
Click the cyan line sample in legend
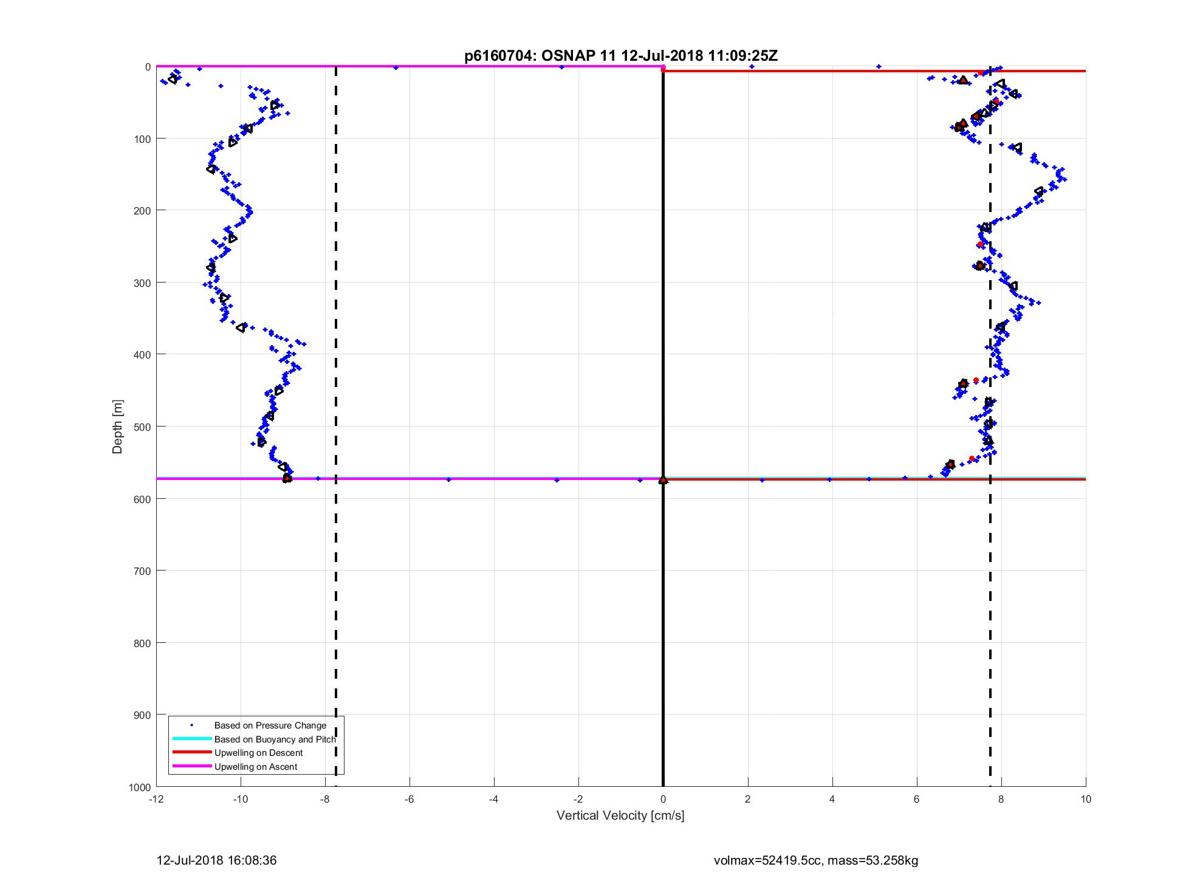[x=191, y=739]
